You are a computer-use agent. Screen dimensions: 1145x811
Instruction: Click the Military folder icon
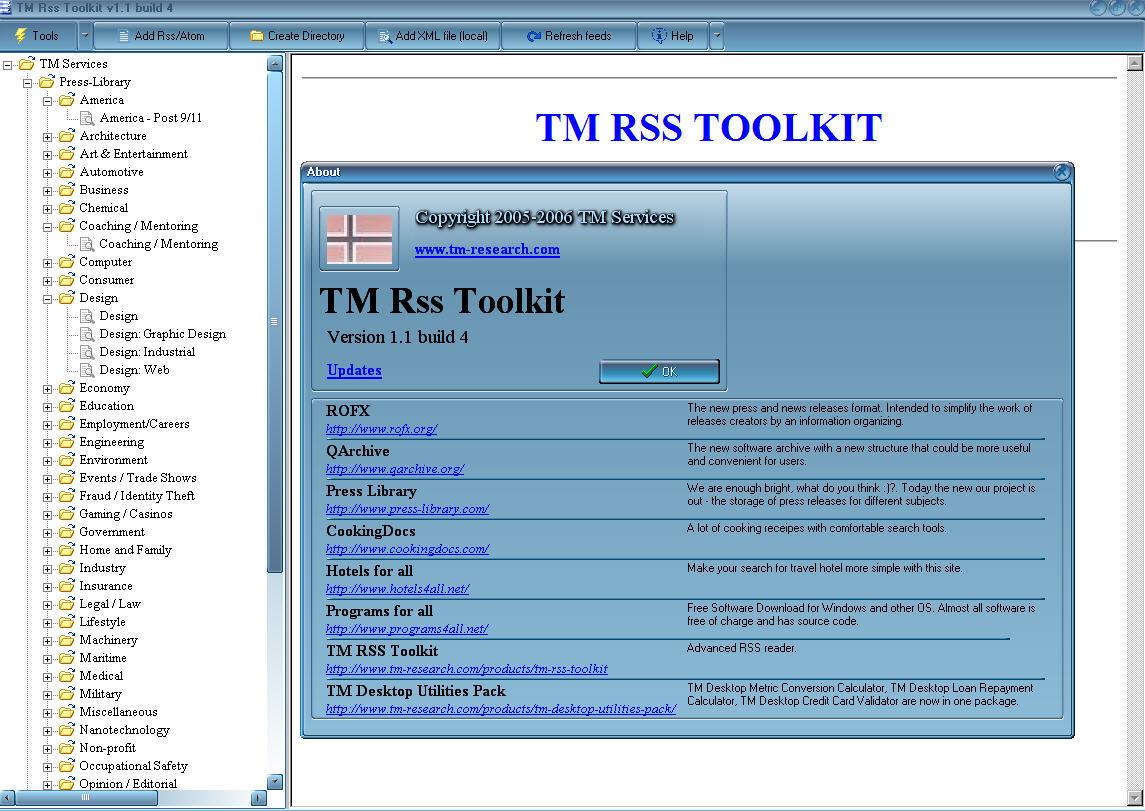(66, 693)
